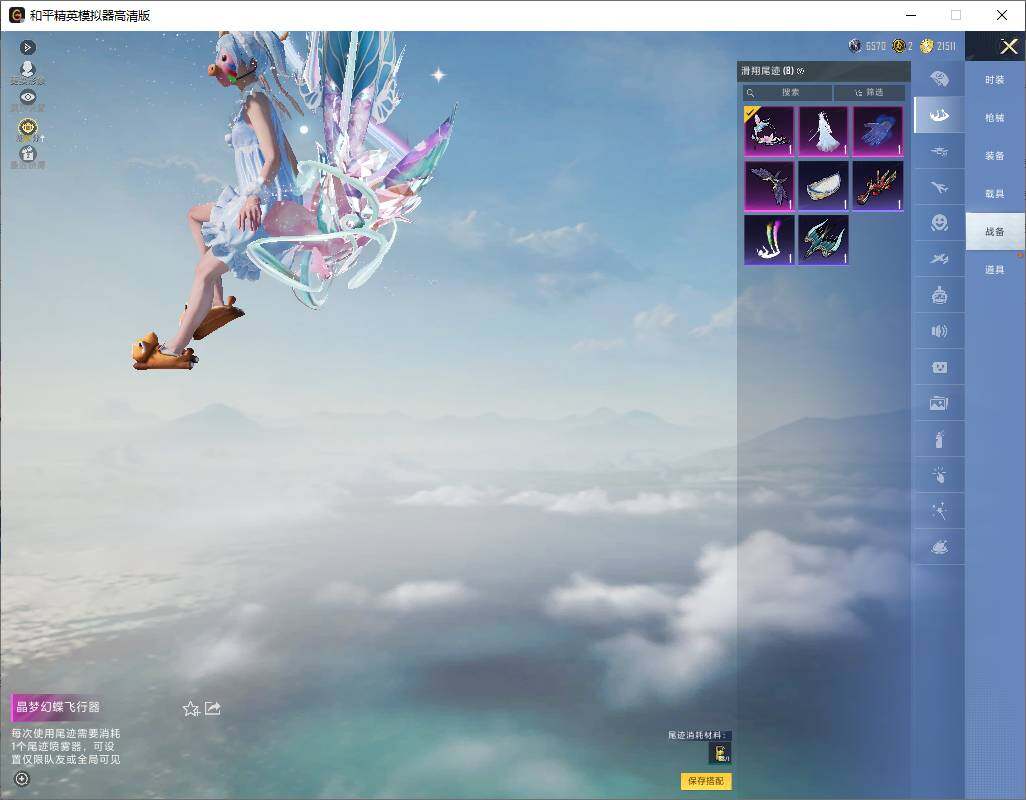1026x800 pixels.
Task: Select the sound speaker category icon
Action: click(x=939, y=331)
